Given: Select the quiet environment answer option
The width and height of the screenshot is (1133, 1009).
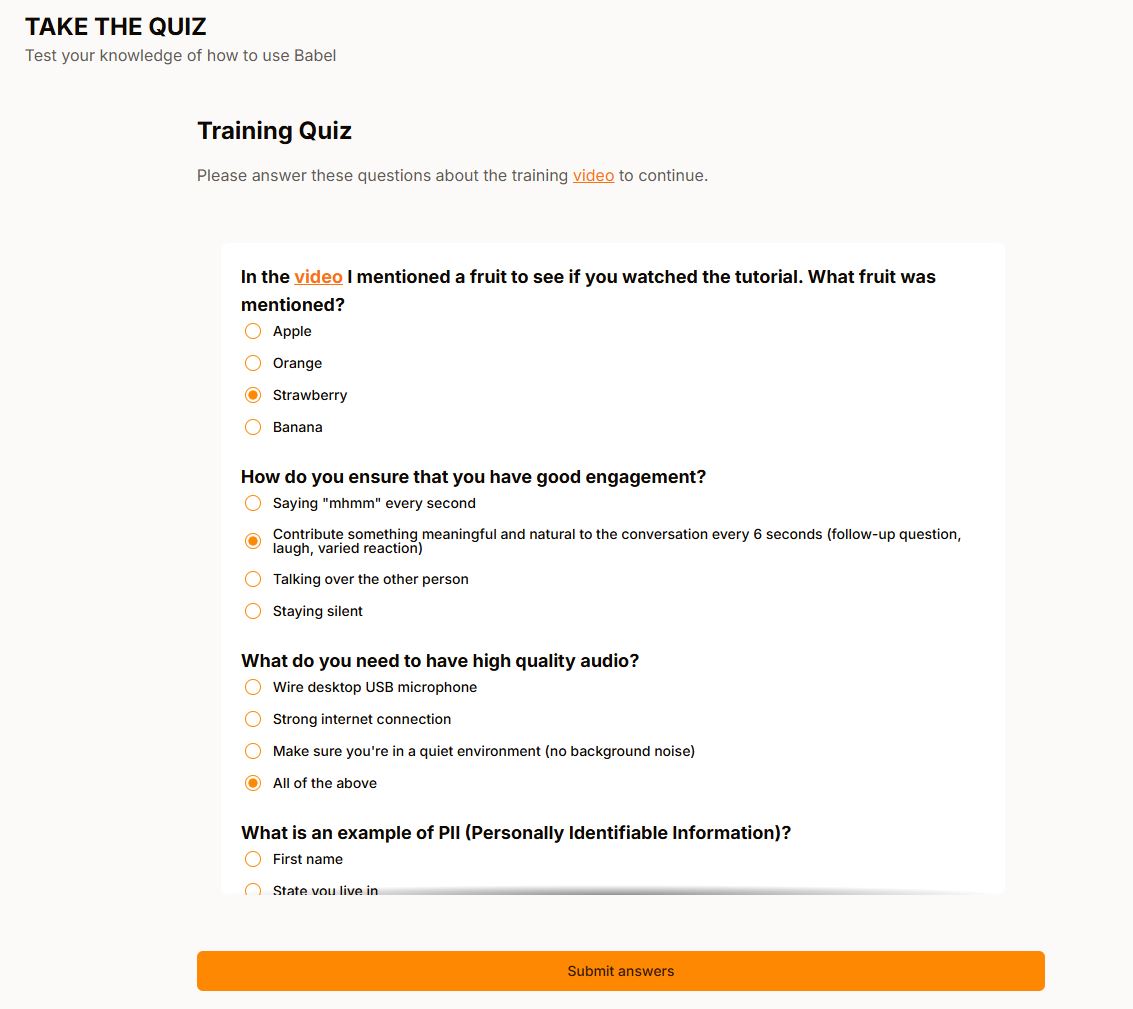Looking at the screenshot, I should tap(253, 751).
